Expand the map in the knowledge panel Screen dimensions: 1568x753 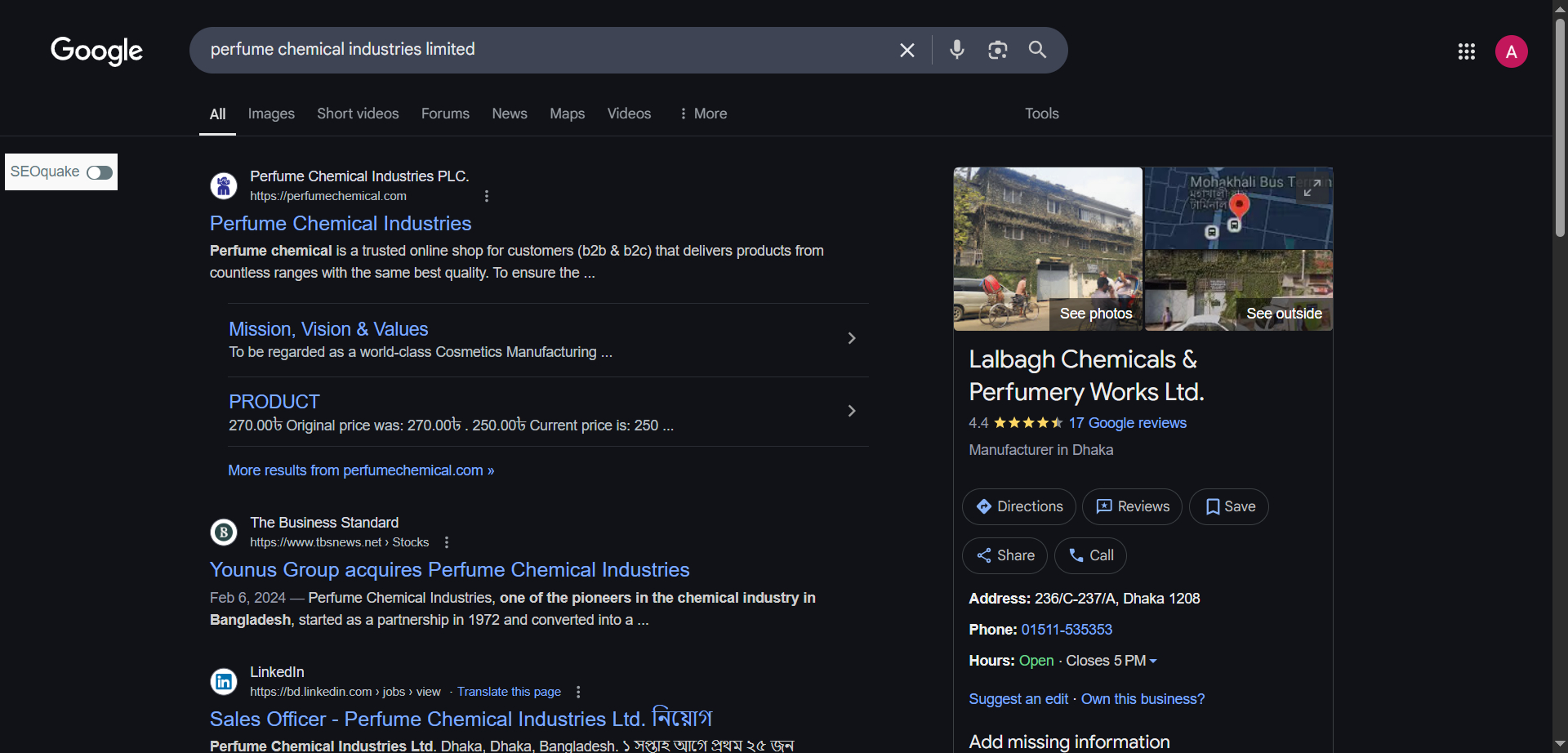(x=1312, y=189)
